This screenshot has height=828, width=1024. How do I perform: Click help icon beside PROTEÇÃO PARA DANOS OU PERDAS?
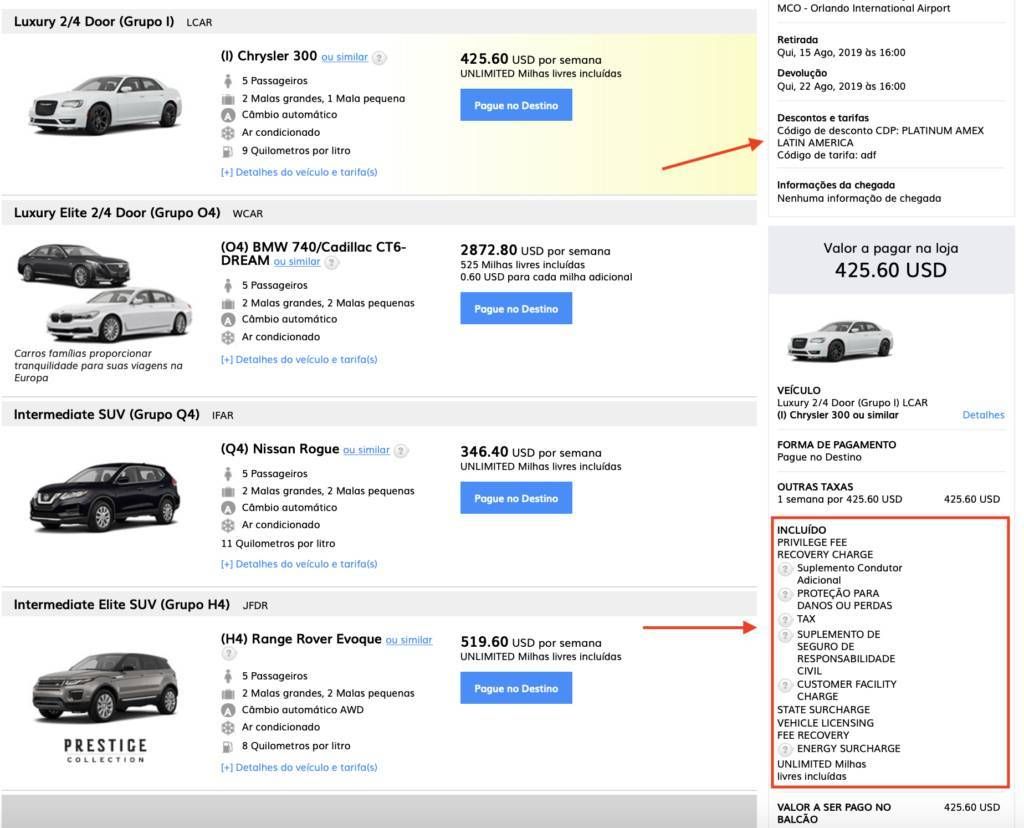click(785, 594)
